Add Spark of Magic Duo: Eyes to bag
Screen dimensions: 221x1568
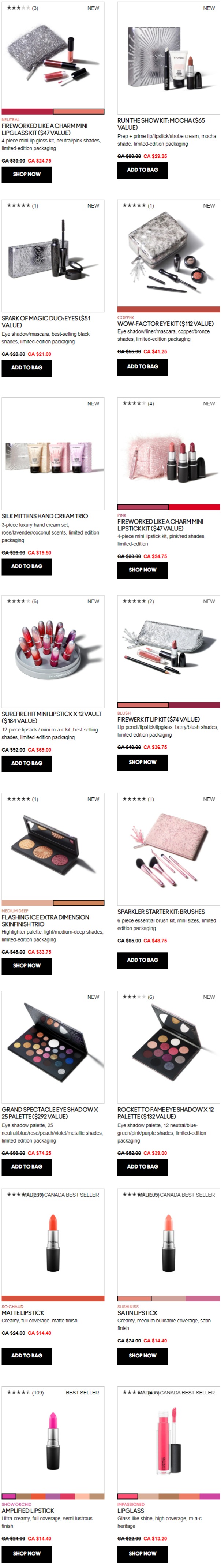tap(27, 368)
